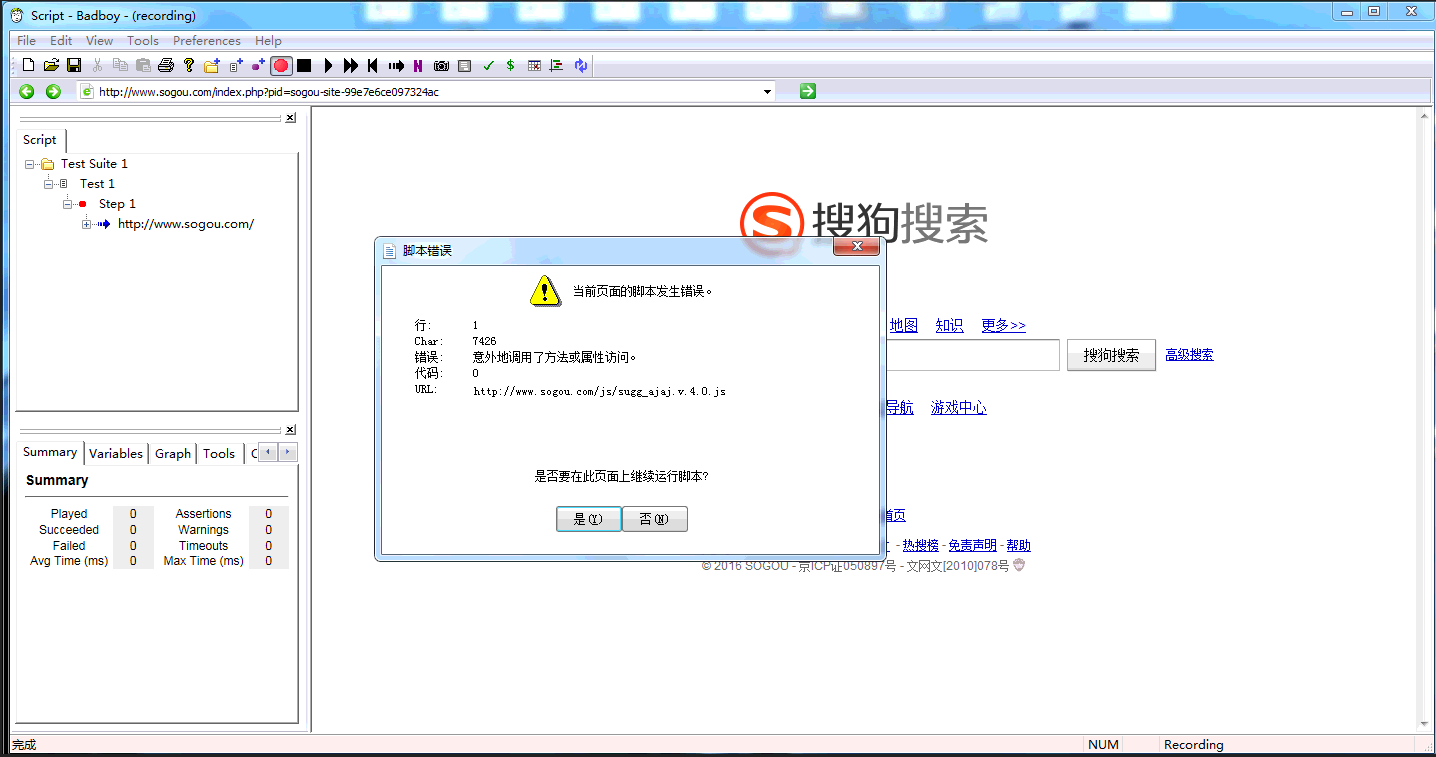Image resolution: width=1436 pixels, height=757 pixels.
Task: Click 是(Y) in the script error dialog
Action: (588, 519)
